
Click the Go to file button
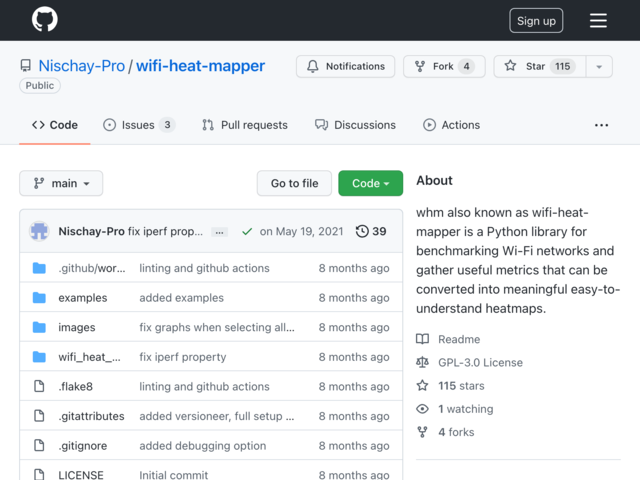[x=294, y=183]
